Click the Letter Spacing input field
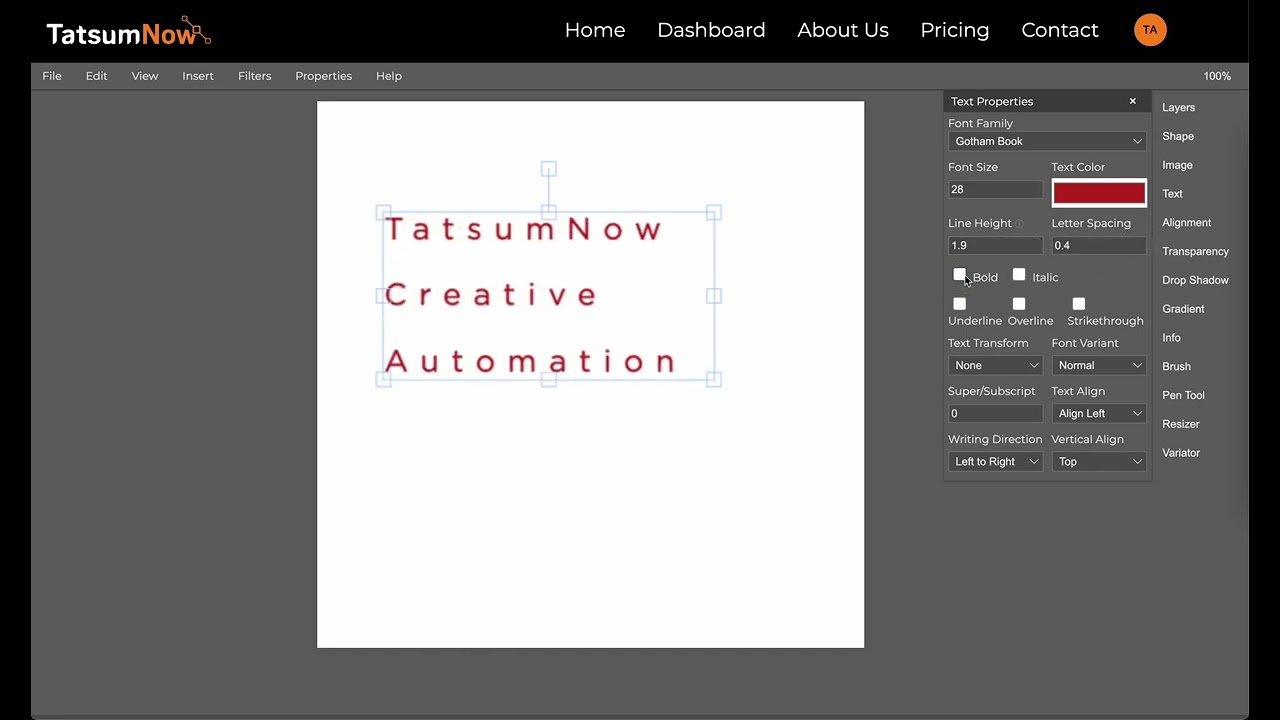The width and height of the screenshot is (1280, 720). (x=1099, y=245)
